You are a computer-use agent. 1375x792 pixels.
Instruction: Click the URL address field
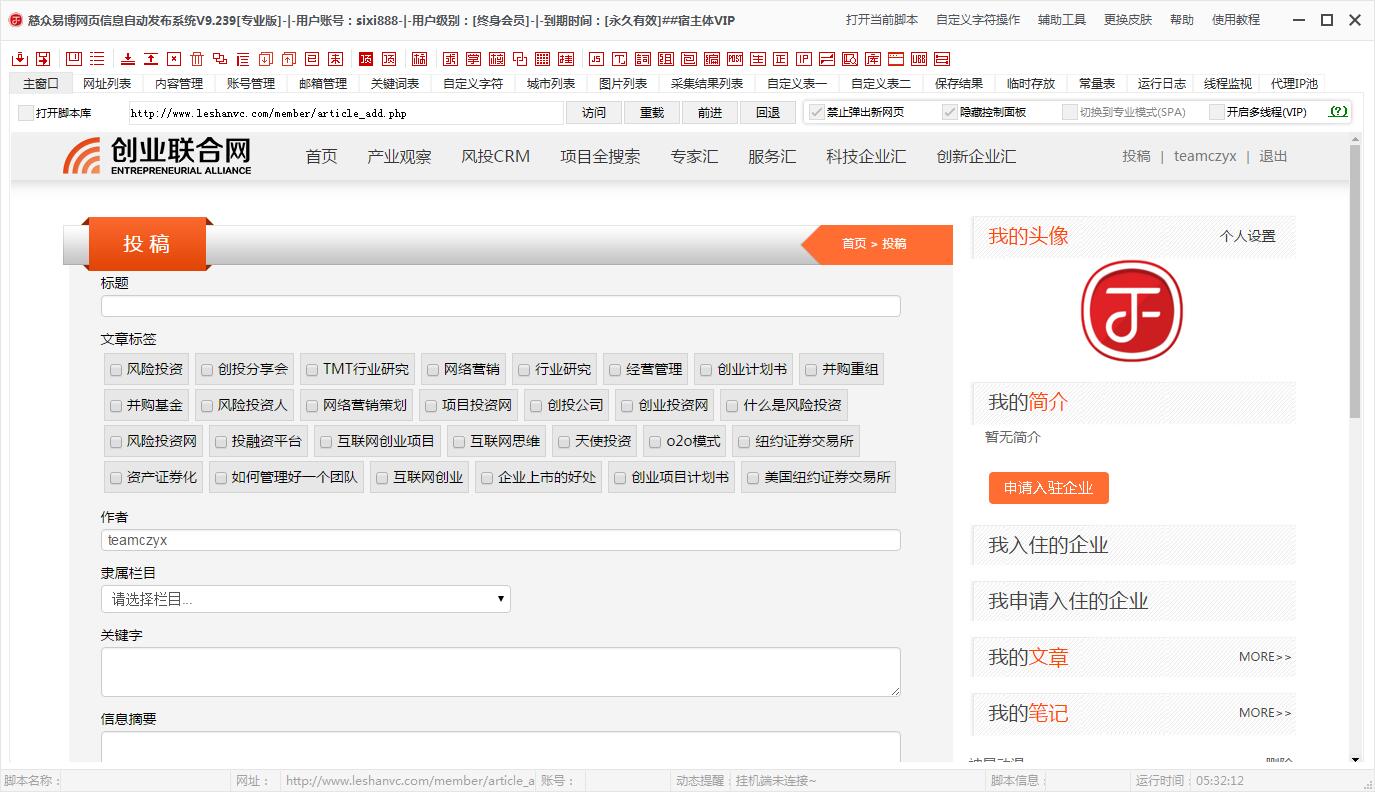(x=346, y=113)
